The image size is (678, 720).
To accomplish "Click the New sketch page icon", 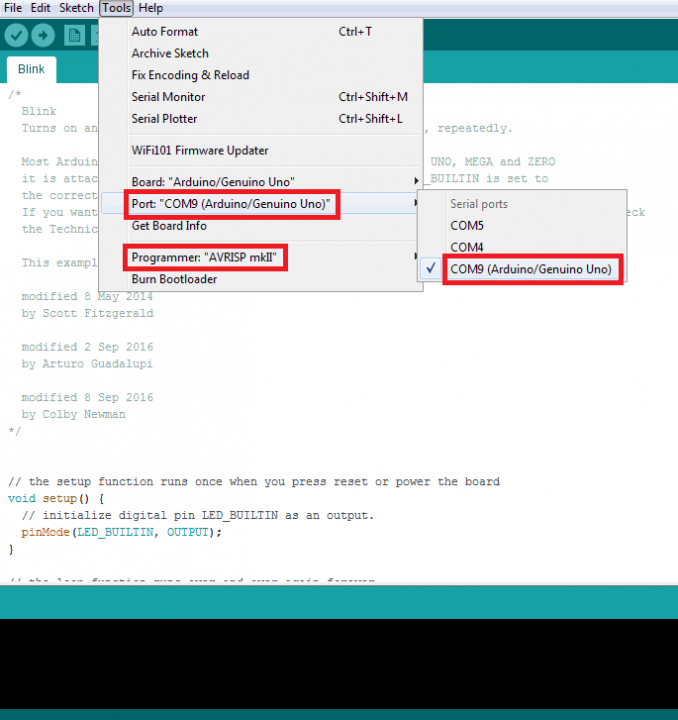I will tap(74, 35).
